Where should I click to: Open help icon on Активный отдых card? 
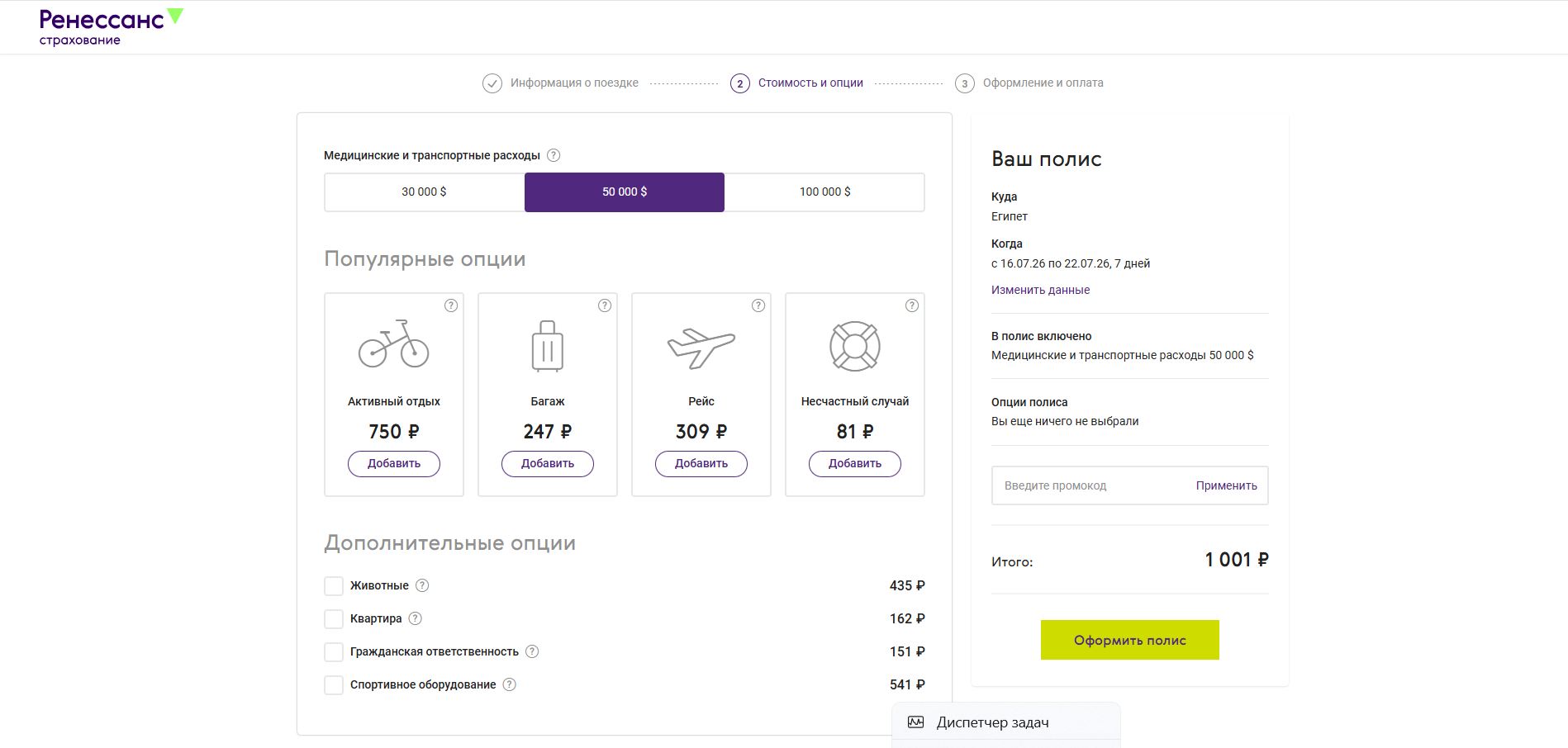tap(451, 305)
